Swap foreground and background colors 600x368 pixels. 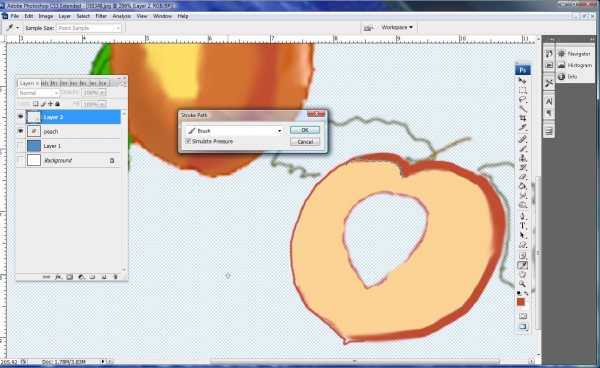click(527, 293)
